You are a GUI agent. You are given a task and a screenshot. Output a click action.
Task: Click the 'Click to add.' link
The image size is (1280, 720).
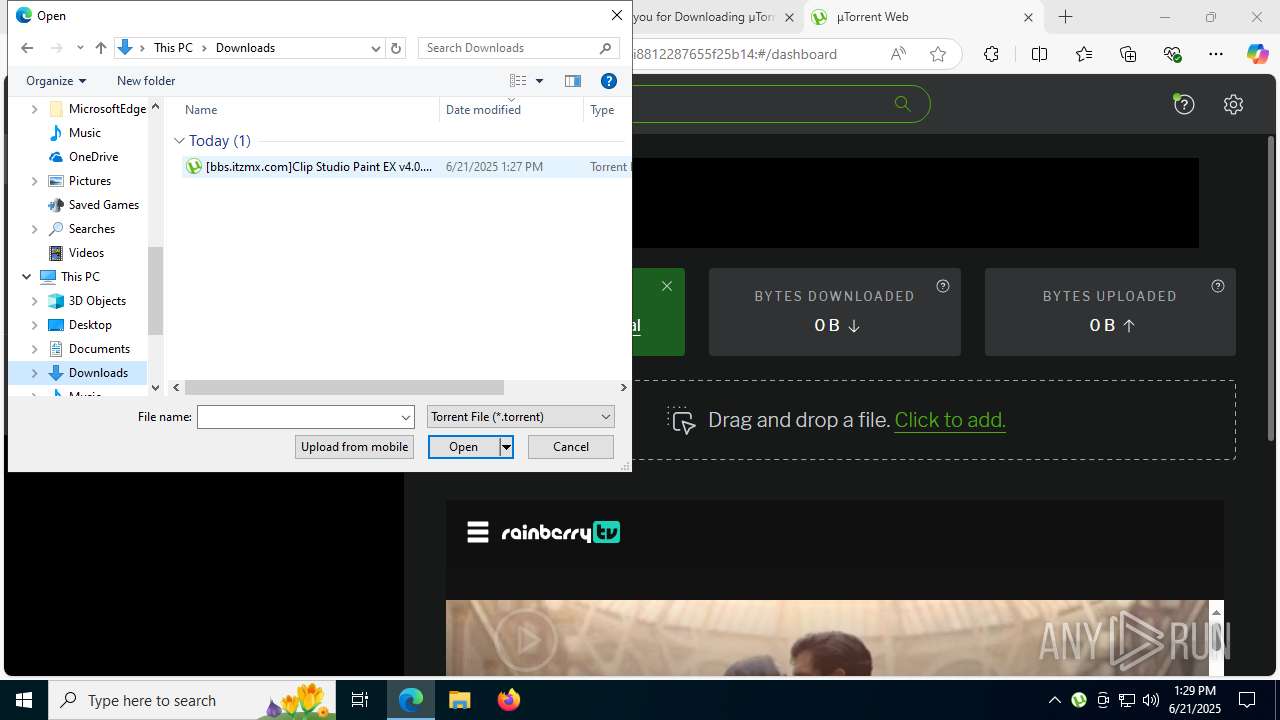(950, 420)
